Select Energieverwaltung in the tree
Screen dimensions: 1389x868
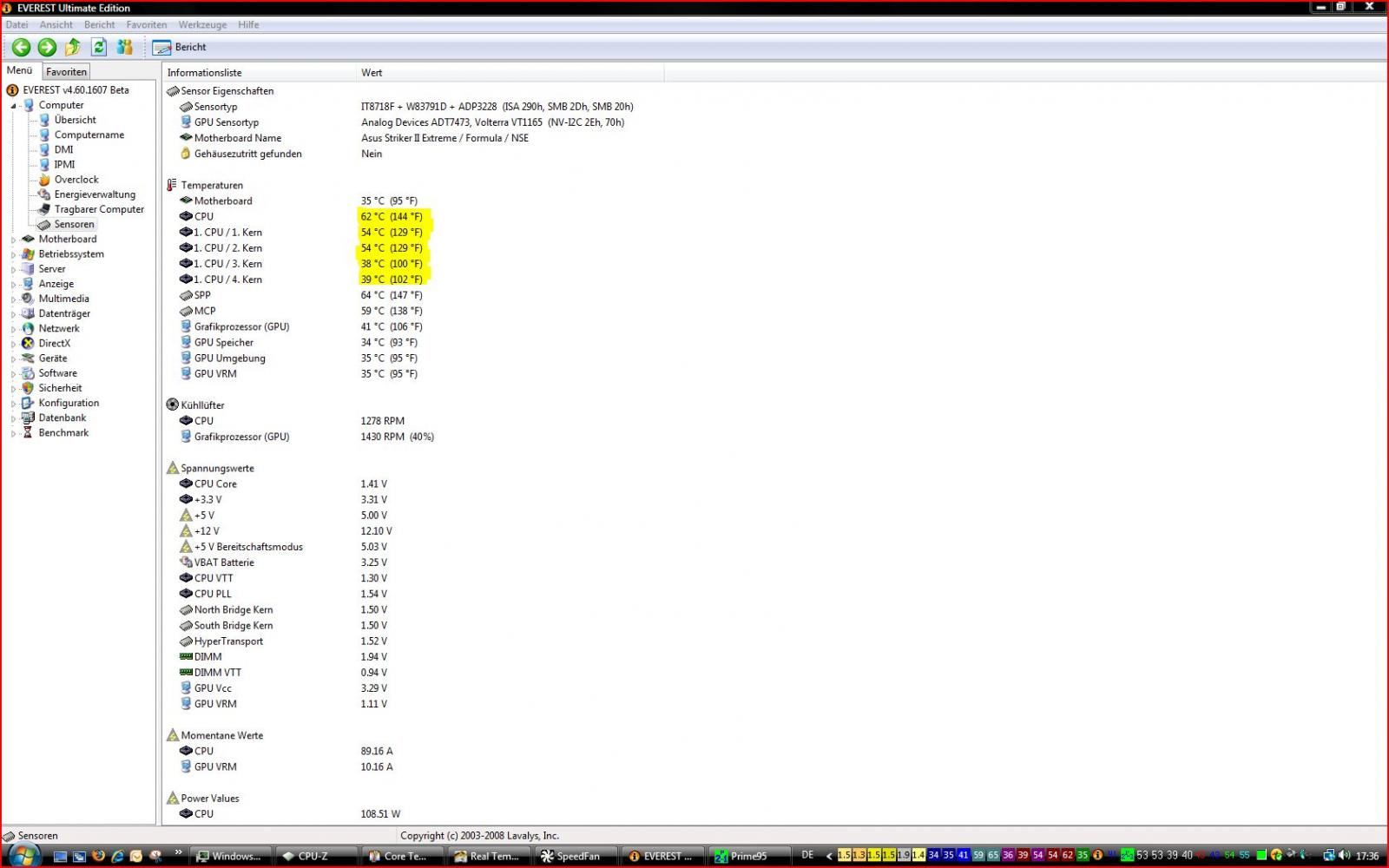tap(95, 194)
